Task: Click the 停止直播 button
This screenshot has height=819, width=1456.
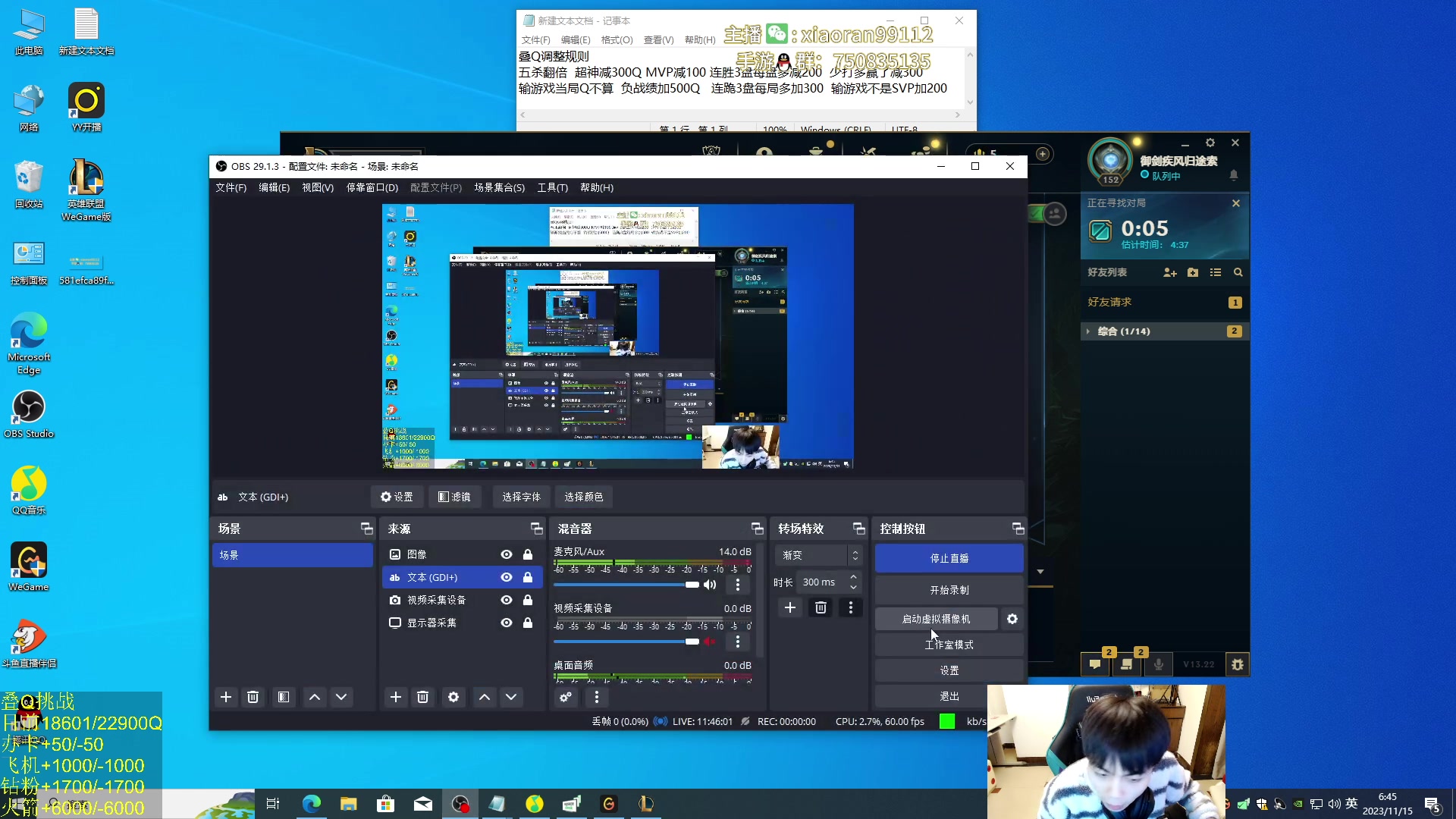Action: click(x=949, y=558)
